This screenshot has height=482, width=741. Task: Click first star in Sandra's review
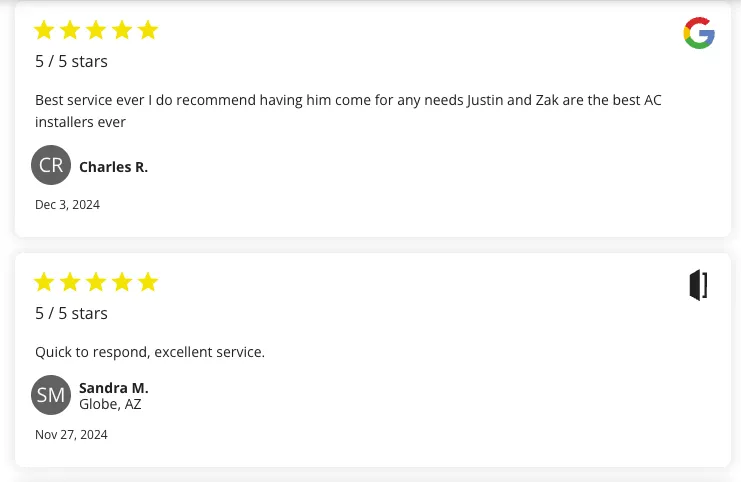(x=44, y=282)
